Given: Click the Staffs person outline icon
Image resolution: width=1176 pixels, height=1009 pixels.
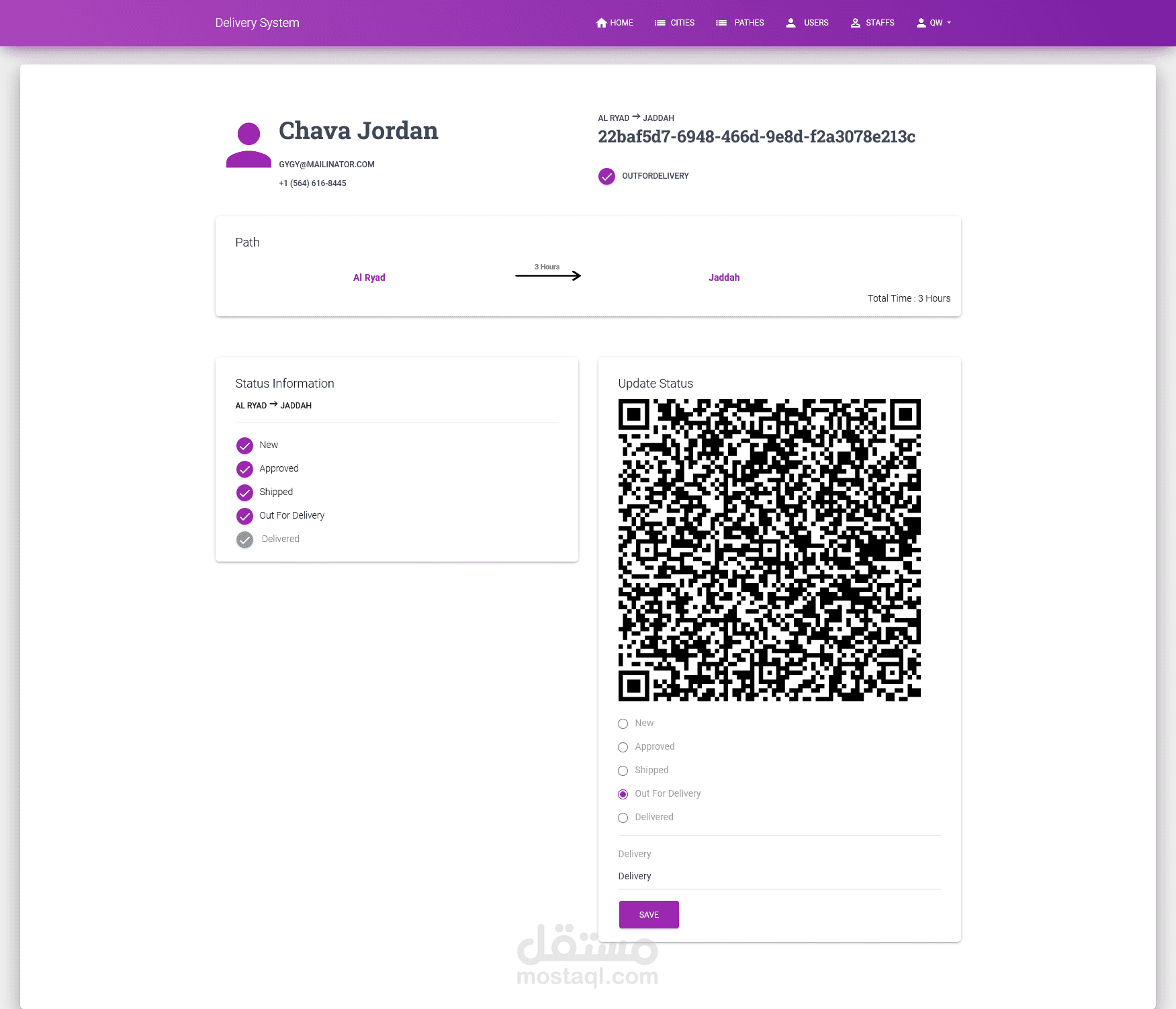Looking at the screenshot, I should [x=855, y=23].
